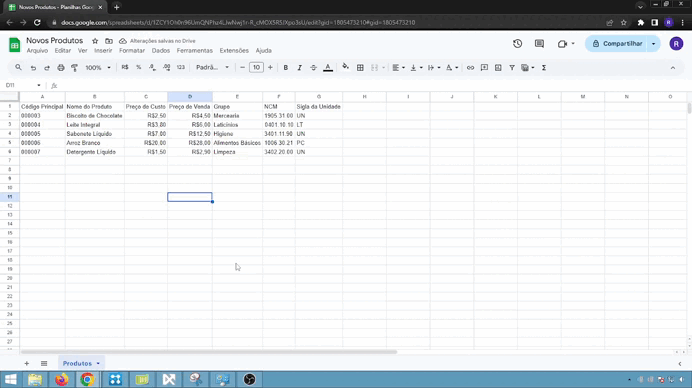This screenshot has width=692, height=388.
Task: Click the font size input field
Action: click(256, 68)
